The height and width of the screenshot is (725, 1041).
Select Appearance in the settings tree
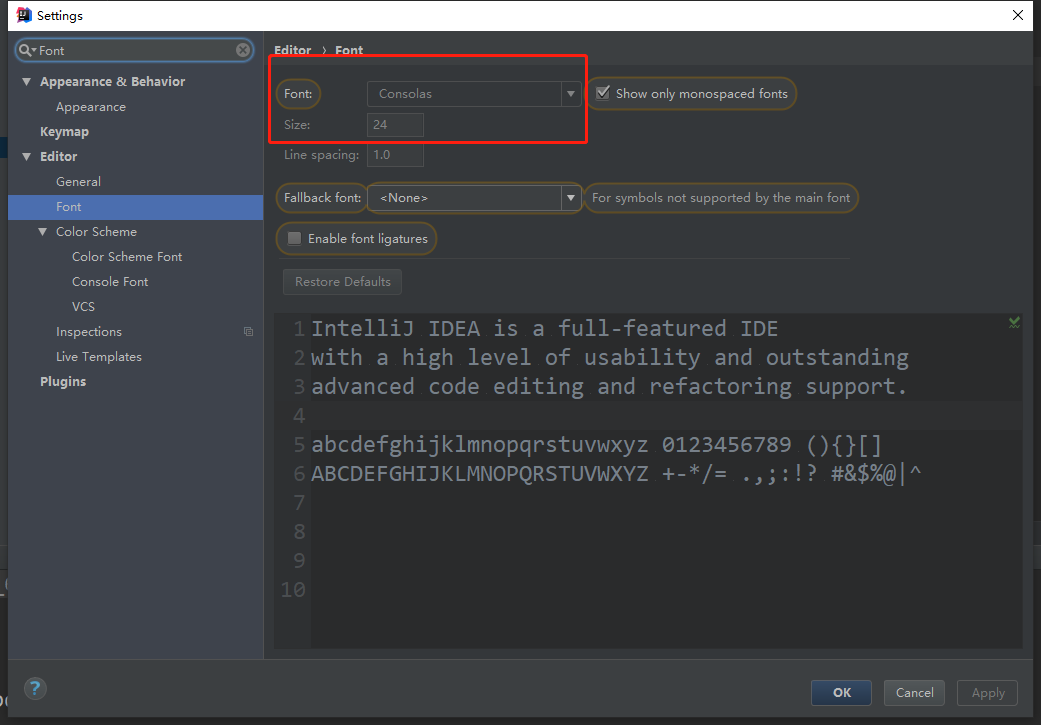click(91, 107)
